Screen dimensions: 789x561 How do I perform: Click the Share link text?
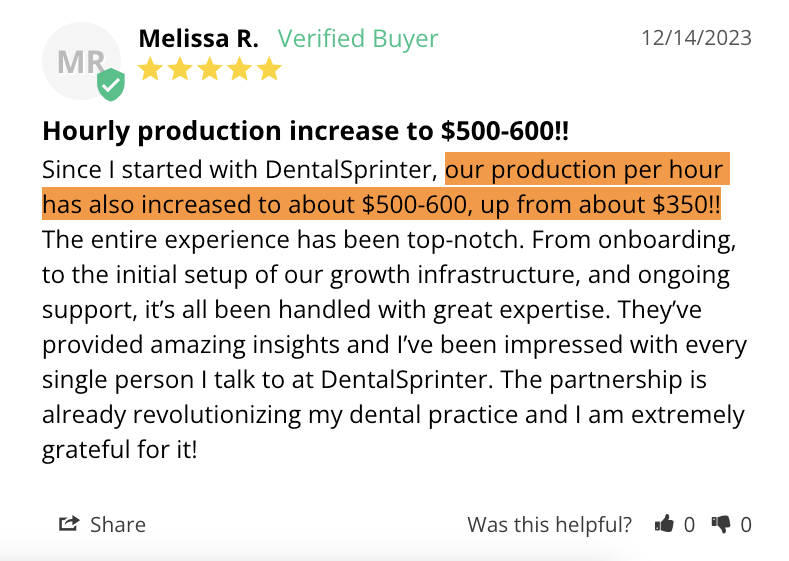tap(118, 524)
